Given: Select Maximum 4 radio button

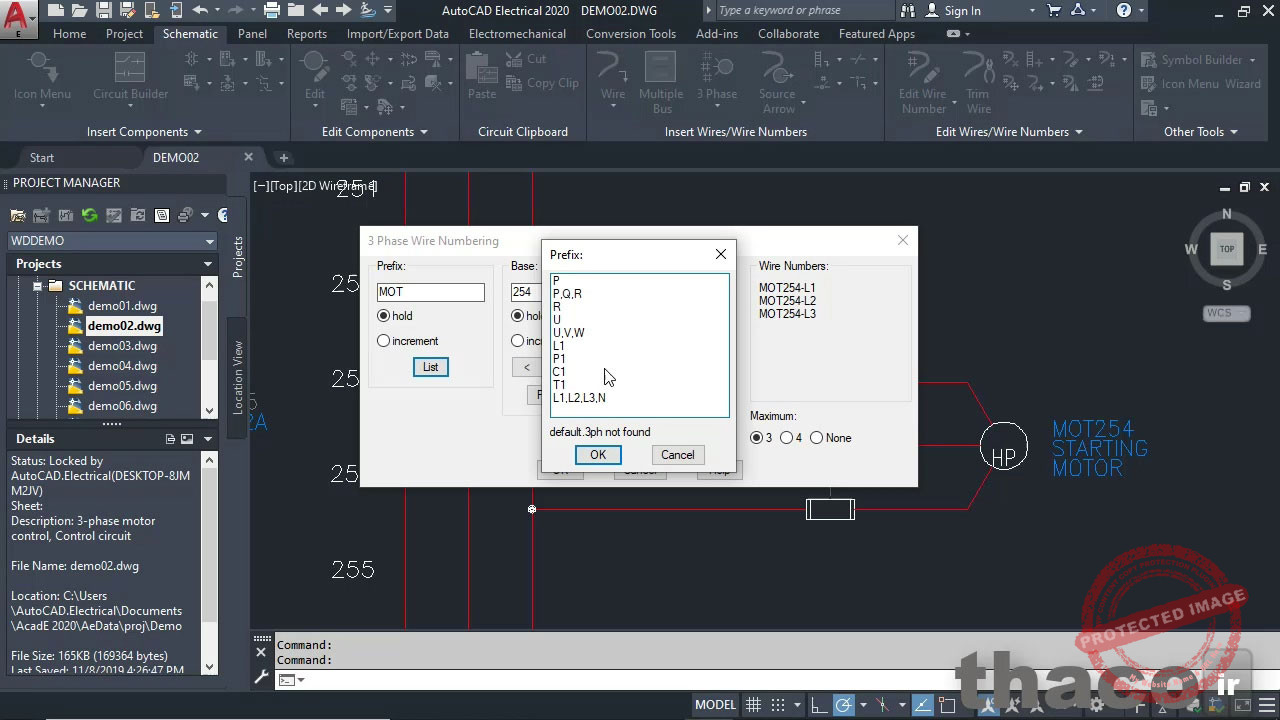Looking at the screenshot, I should pos(787,438).
